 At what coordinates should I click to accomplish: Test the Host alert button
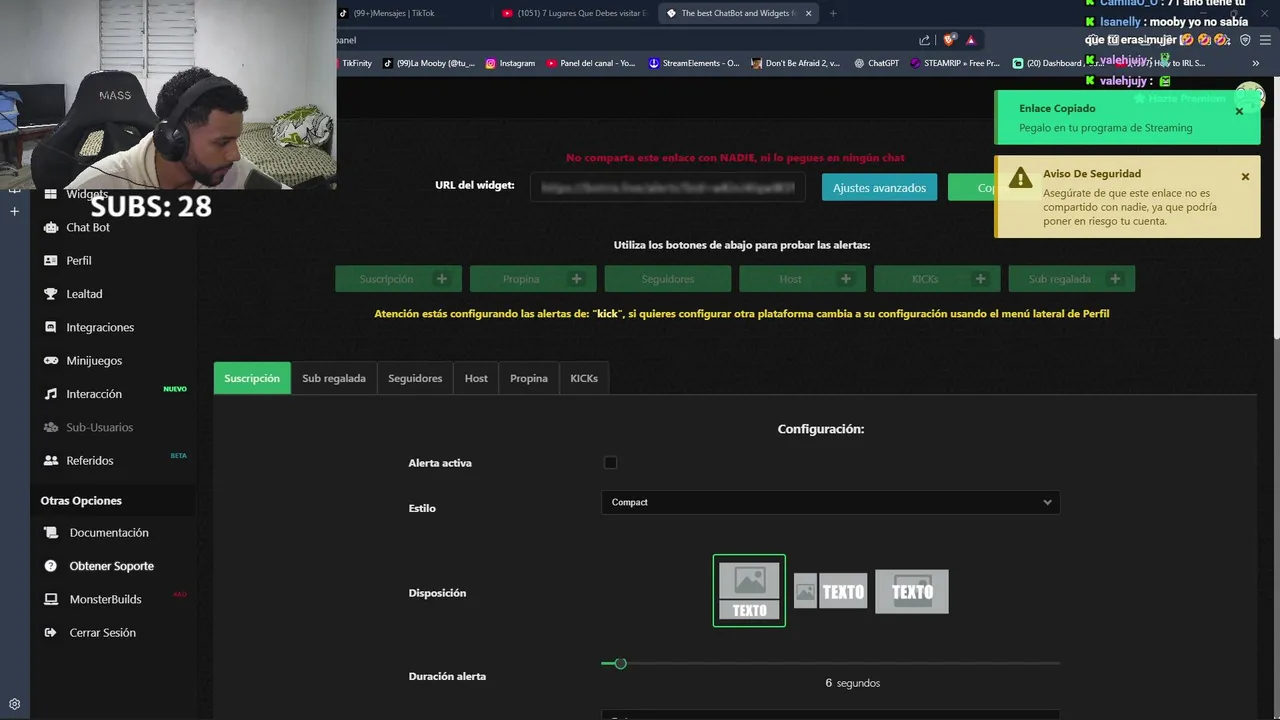tap(802, 279)
